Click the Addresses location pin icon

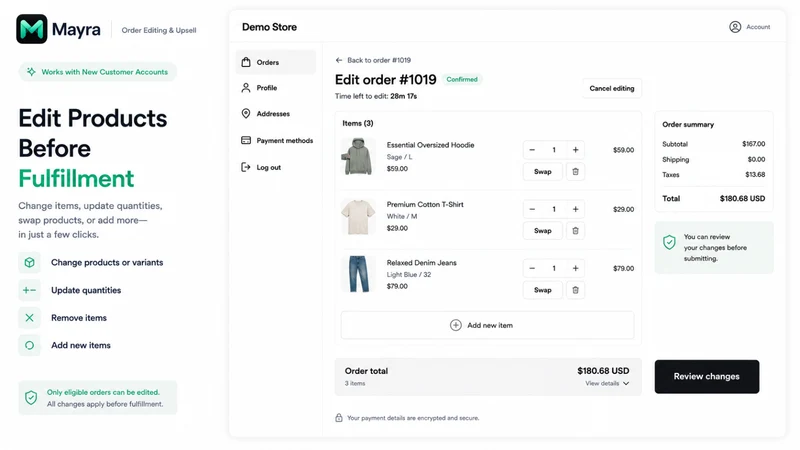(x=246, y=113)
